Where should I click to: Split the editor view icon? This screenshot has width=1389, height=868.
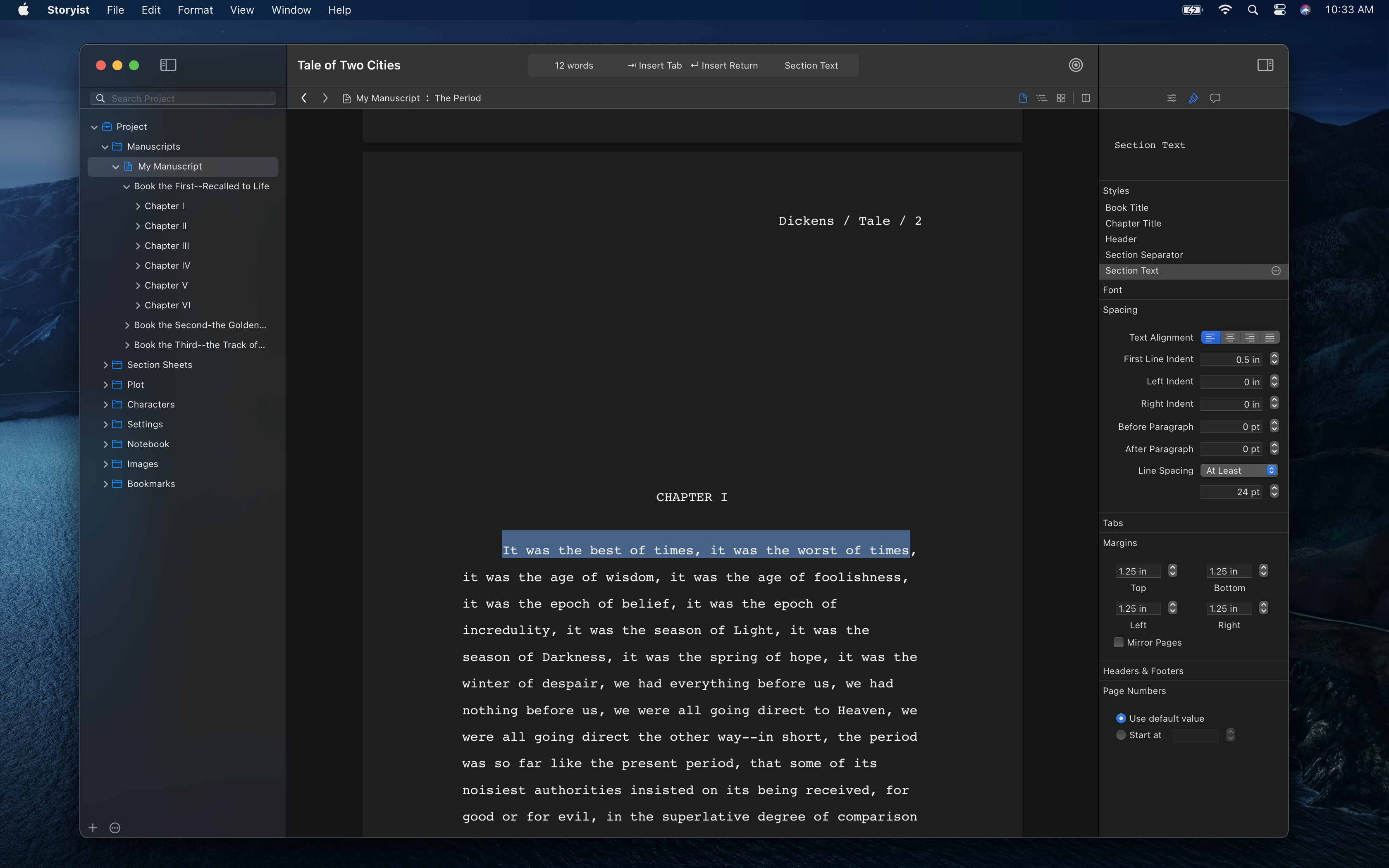click(1086, 98)
